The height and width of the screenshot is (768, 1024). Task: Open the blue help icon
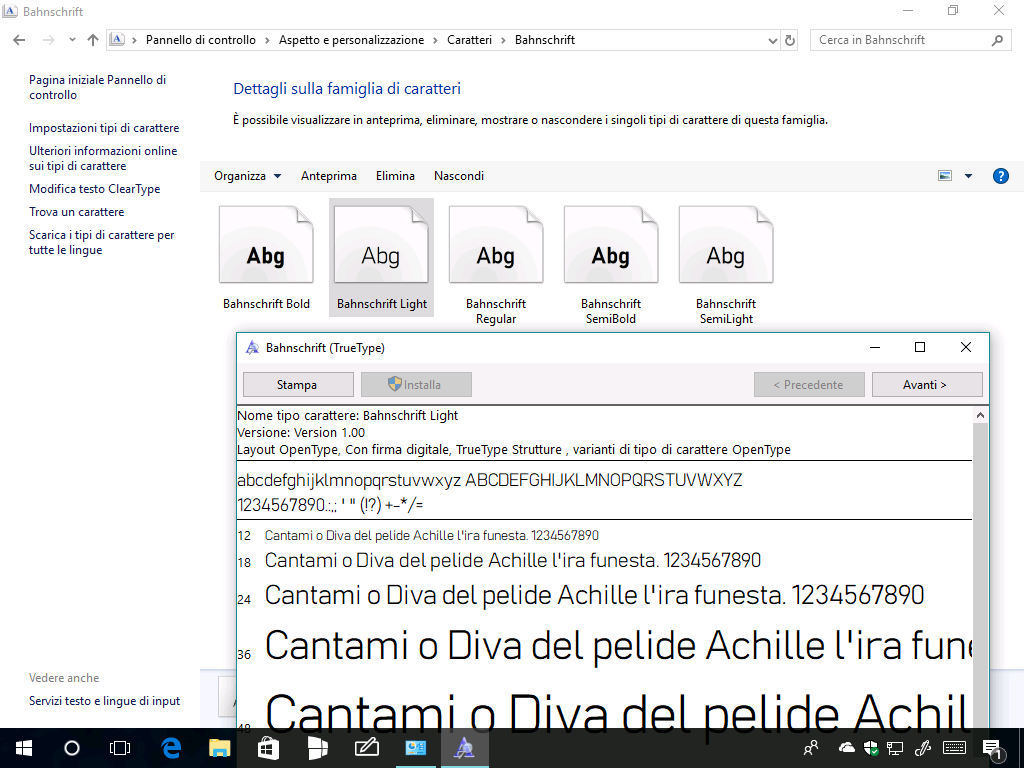[x=1000, y=176]
